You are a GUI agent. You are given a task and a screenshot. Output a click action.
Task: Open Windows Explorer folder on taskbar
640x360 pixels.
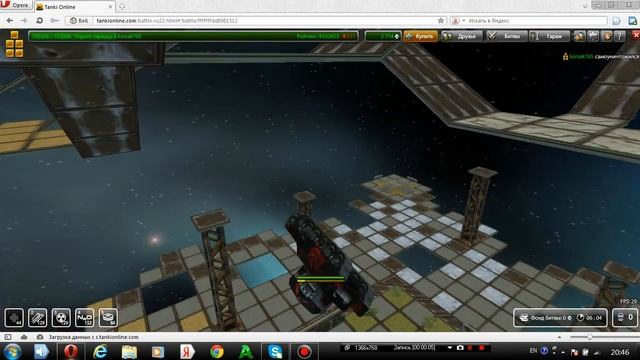coord(129,351)
